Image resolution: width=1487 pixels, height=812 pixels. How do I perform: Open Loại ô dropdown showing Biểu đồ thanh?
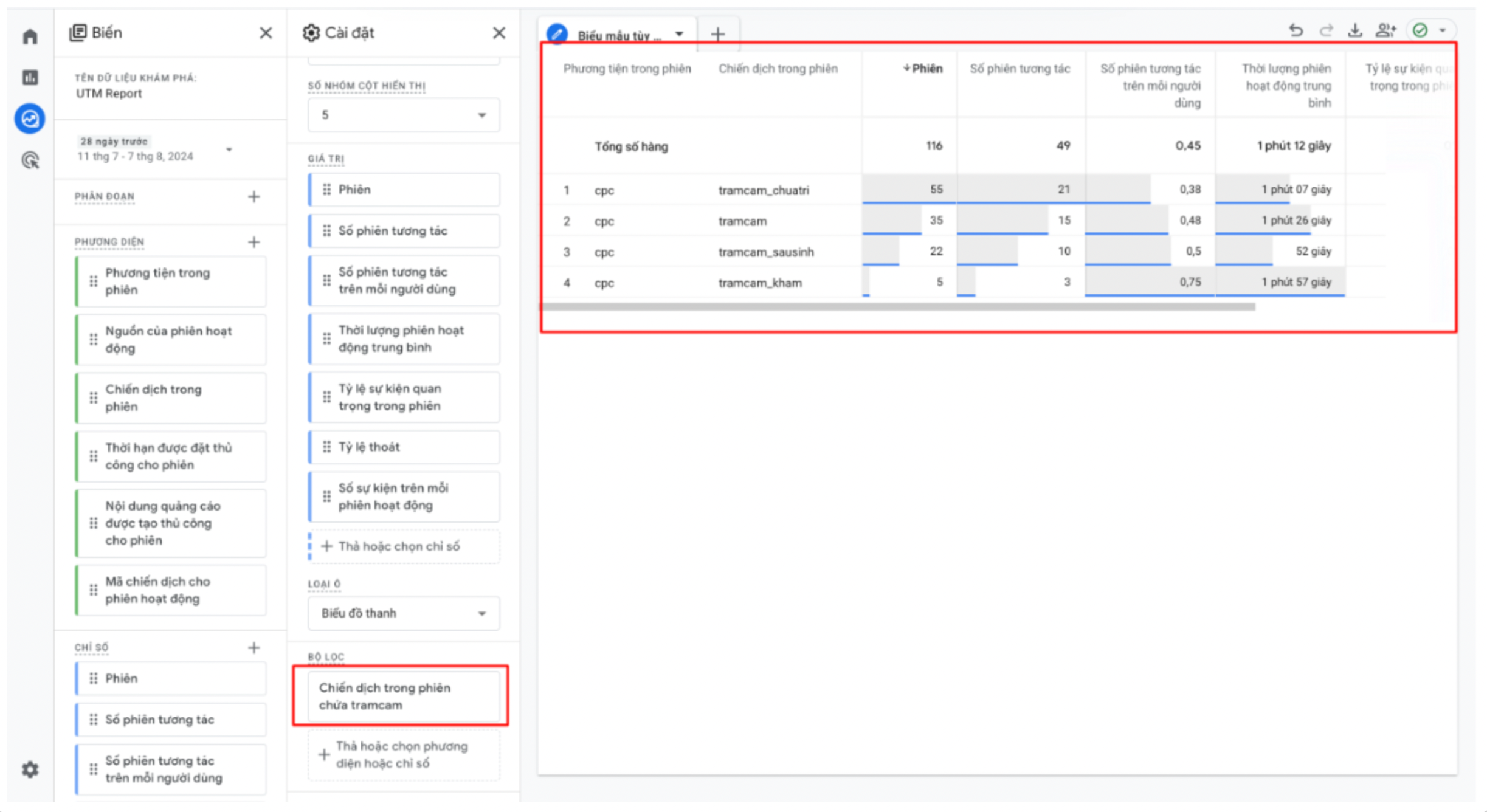click(x=404, y=613)
